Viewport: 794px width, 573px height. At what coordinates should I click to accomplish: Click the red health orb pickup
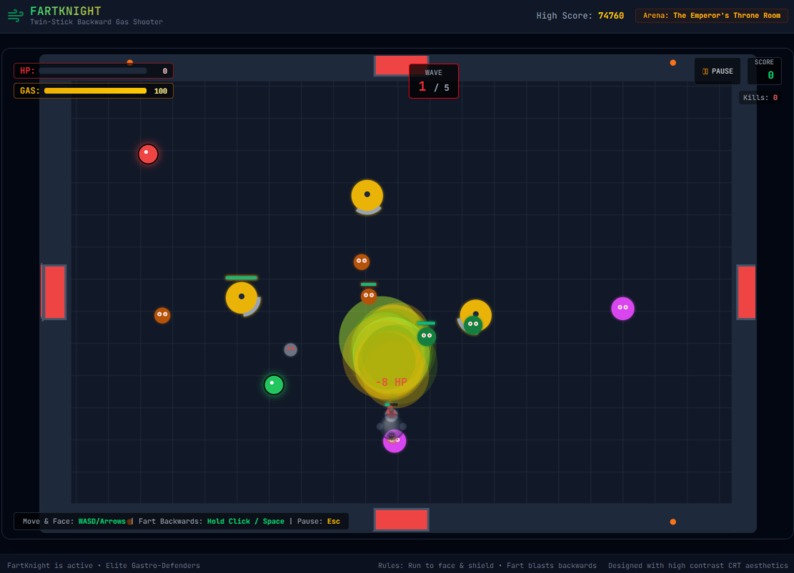(x=148, y=154)
